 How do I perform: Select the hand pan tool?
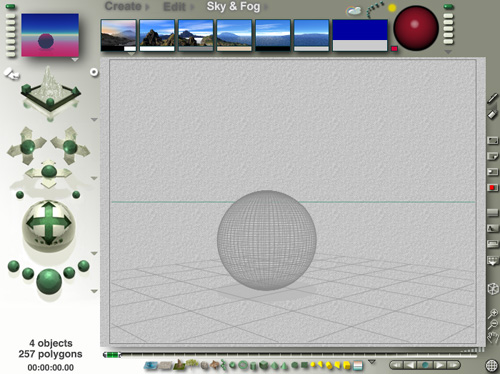tap(493, 337)
